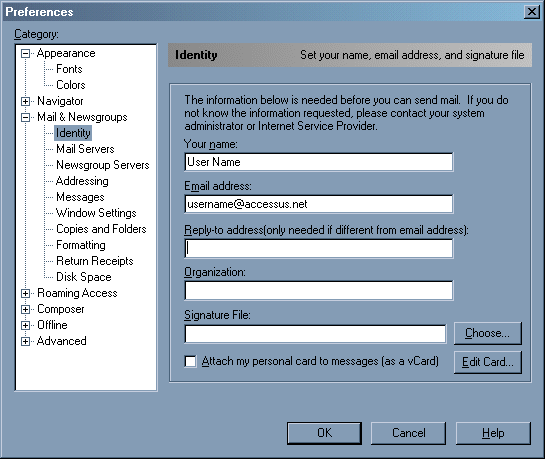Image resolution: width=545 pixels, height=459 pixels.
Task: Click the Organization field
Action: click(319, 290)
